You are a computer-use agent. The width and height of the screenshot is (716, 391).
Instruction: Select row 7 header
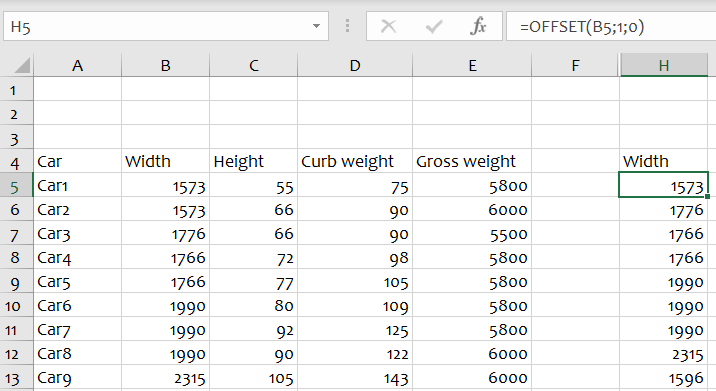[16, 233]
